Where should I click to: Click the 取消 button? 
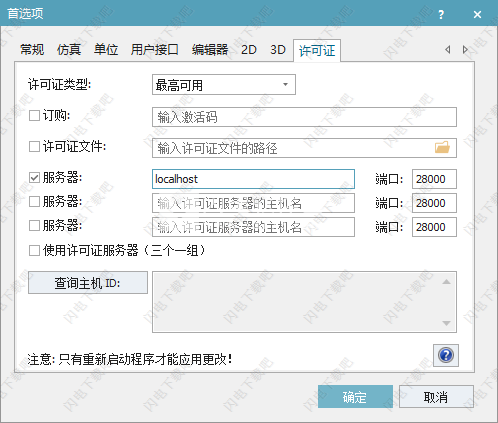[436, 397]
